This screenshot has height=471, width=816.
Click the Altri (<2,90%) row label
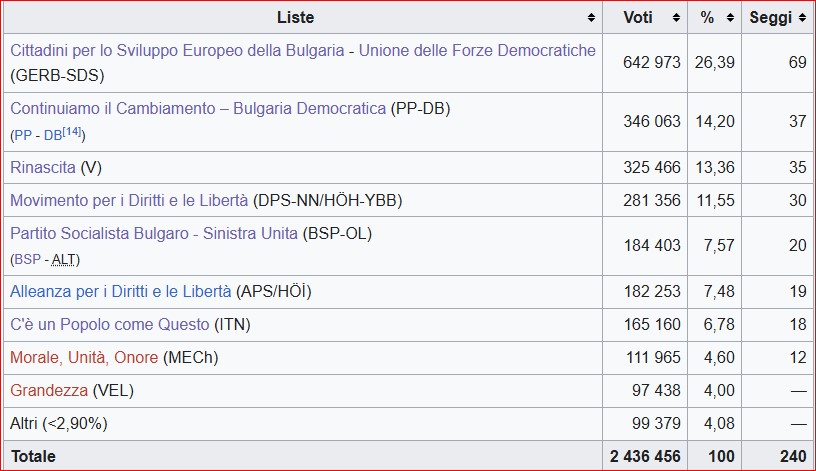[x=58, y=424]
